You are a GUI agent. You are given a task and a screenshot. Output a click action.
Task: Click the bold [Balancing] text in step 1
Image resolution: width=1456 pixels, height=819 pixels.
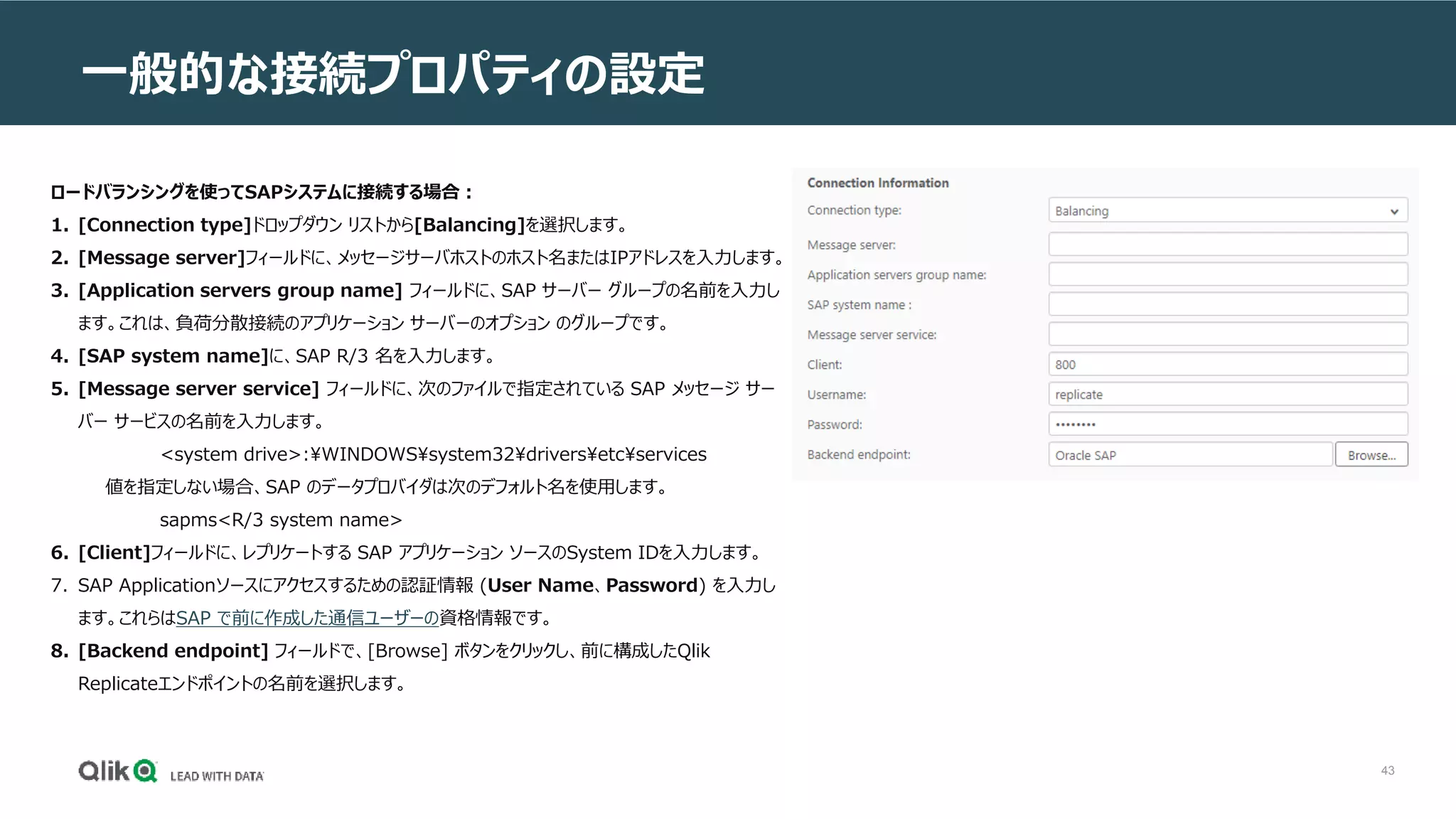pos(469,225)
